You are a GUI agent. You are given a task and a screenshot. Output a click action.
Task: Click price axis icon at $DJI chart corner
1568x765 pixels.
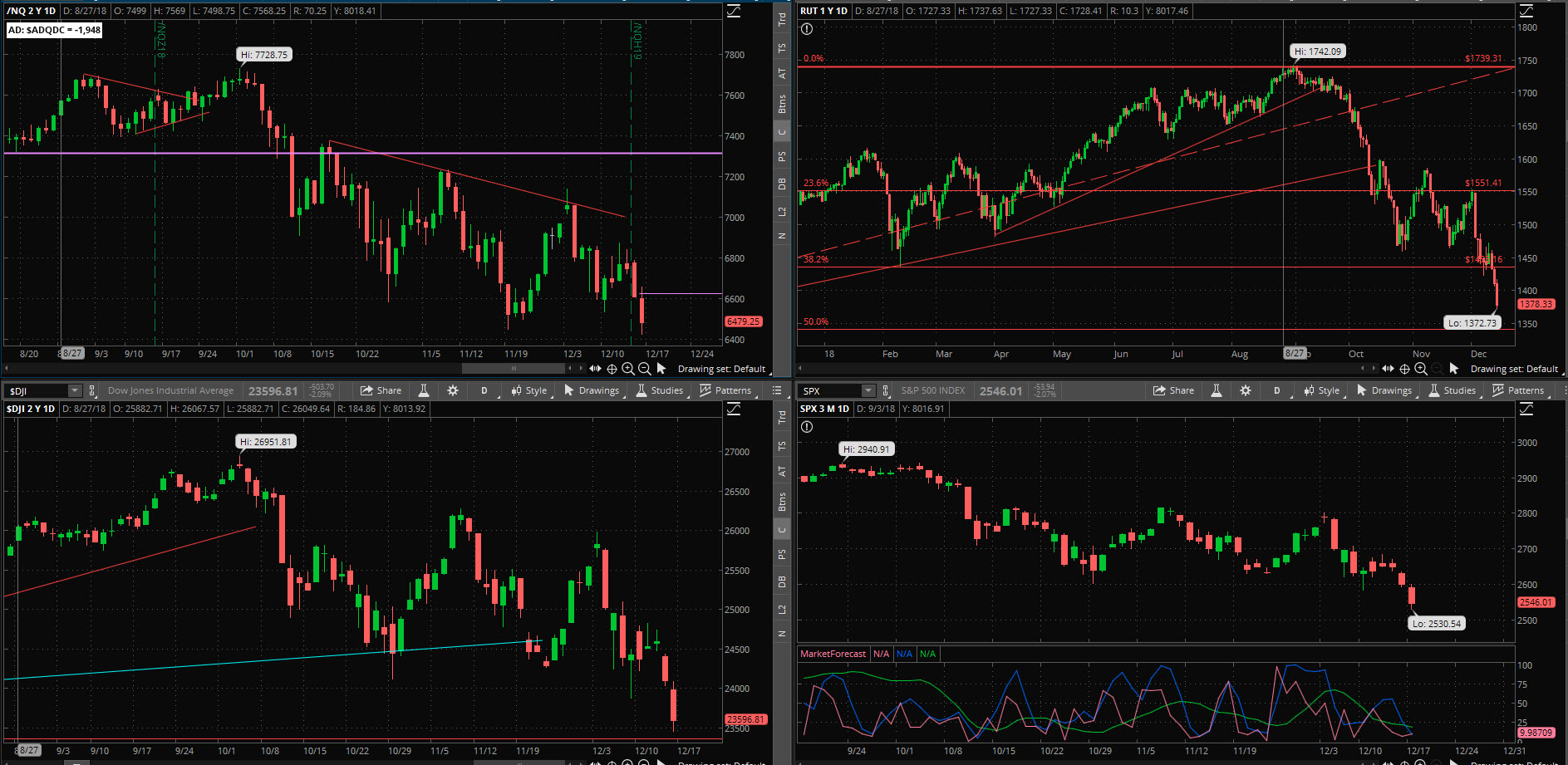click(734, 409)
